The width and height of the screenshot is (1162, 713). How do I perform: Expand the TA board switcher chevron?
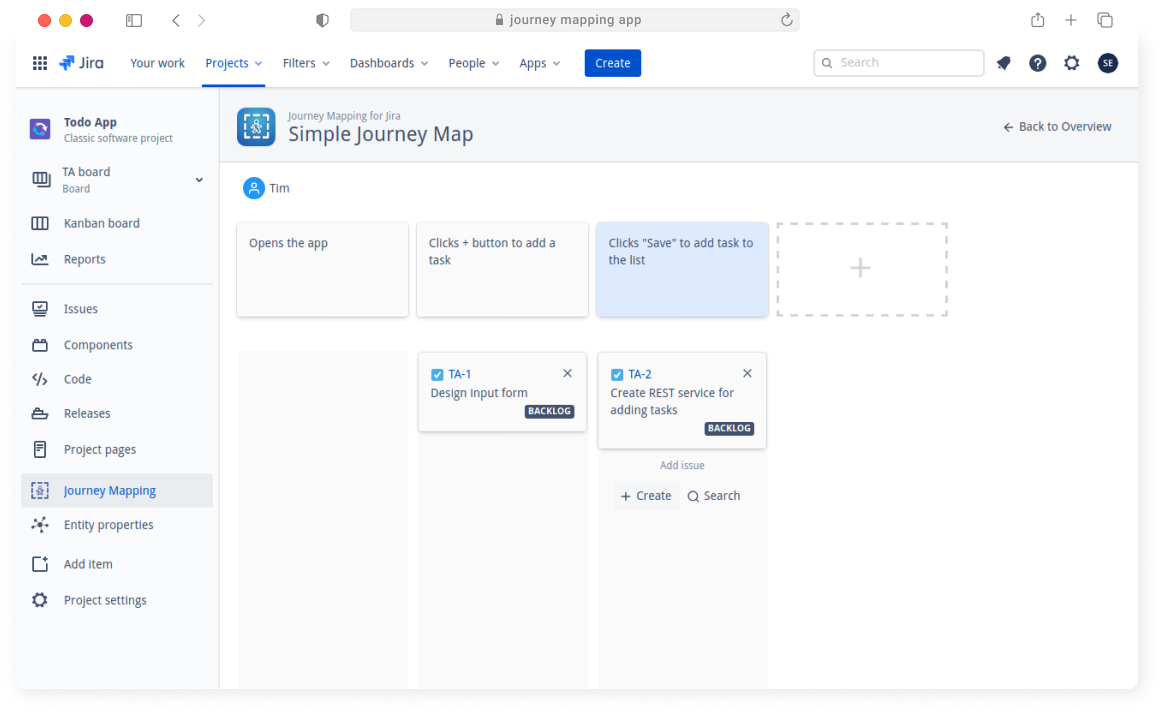pos(199,180)
